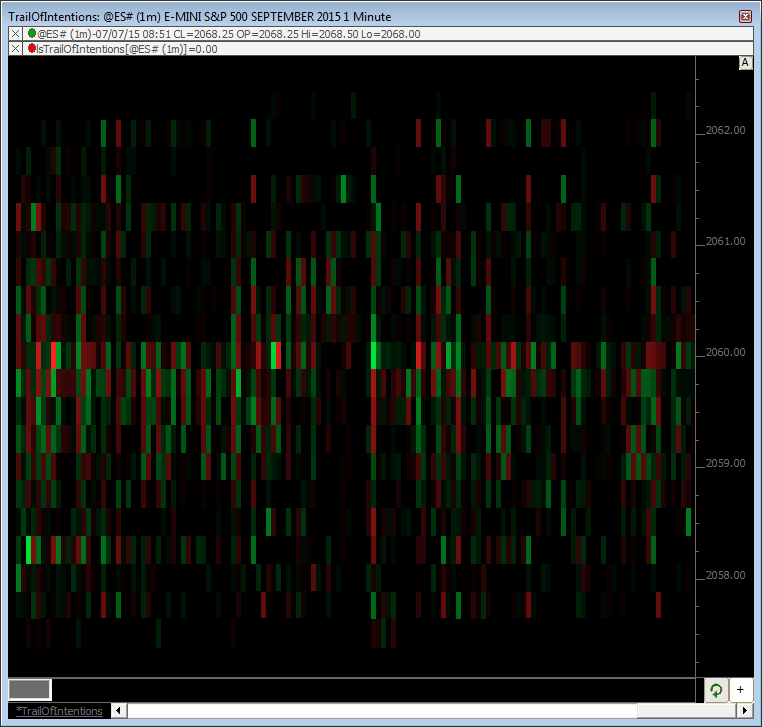
Task: Toggle the 'A' auto-scale button
Action: (745, 63)
